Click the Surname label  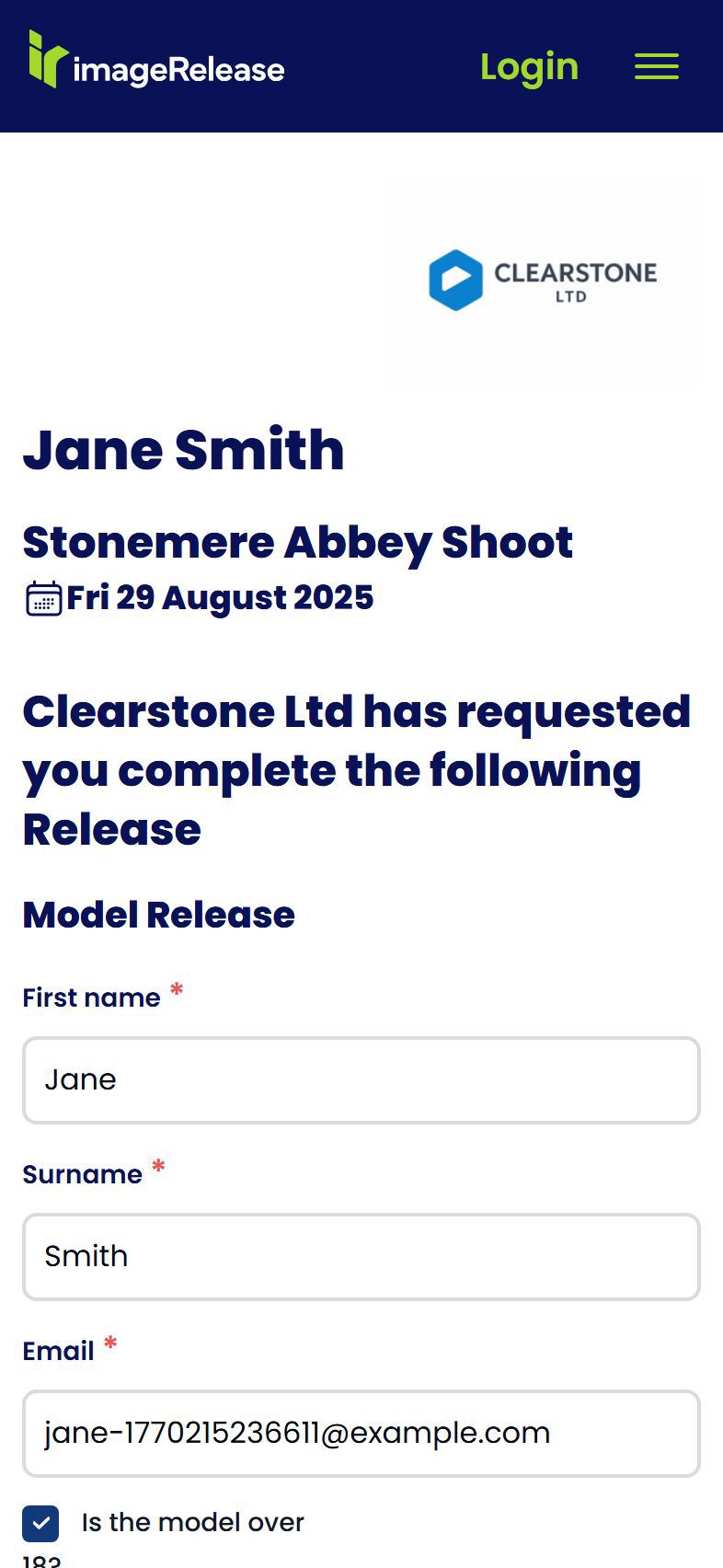pos(82,1174)
